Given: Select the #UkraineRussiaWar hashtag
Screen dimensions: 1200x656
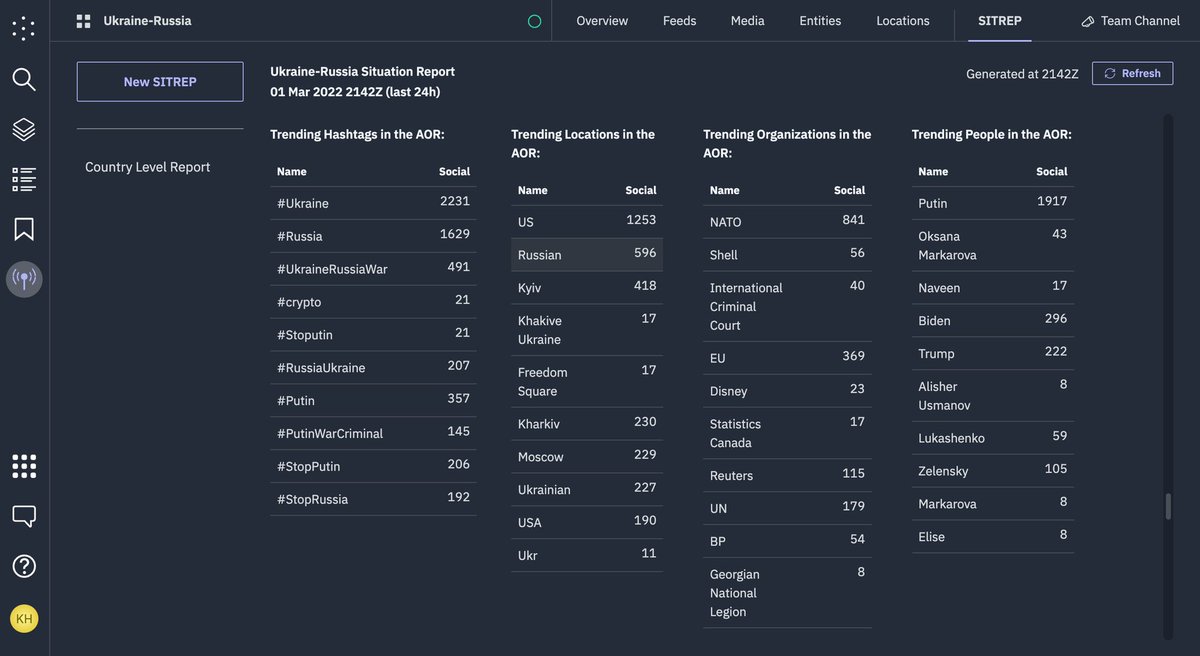Looking at the screenshot, I should [x=373, y=269].
